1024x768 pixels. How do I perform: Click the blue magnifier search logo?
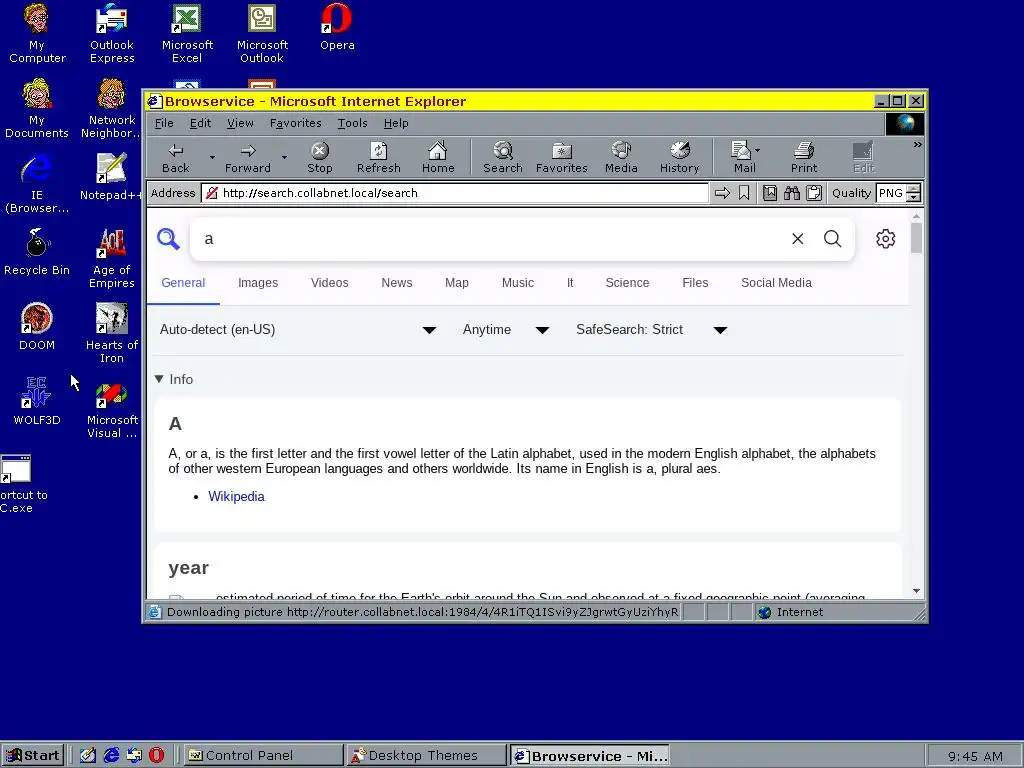[x=168, y=239]
